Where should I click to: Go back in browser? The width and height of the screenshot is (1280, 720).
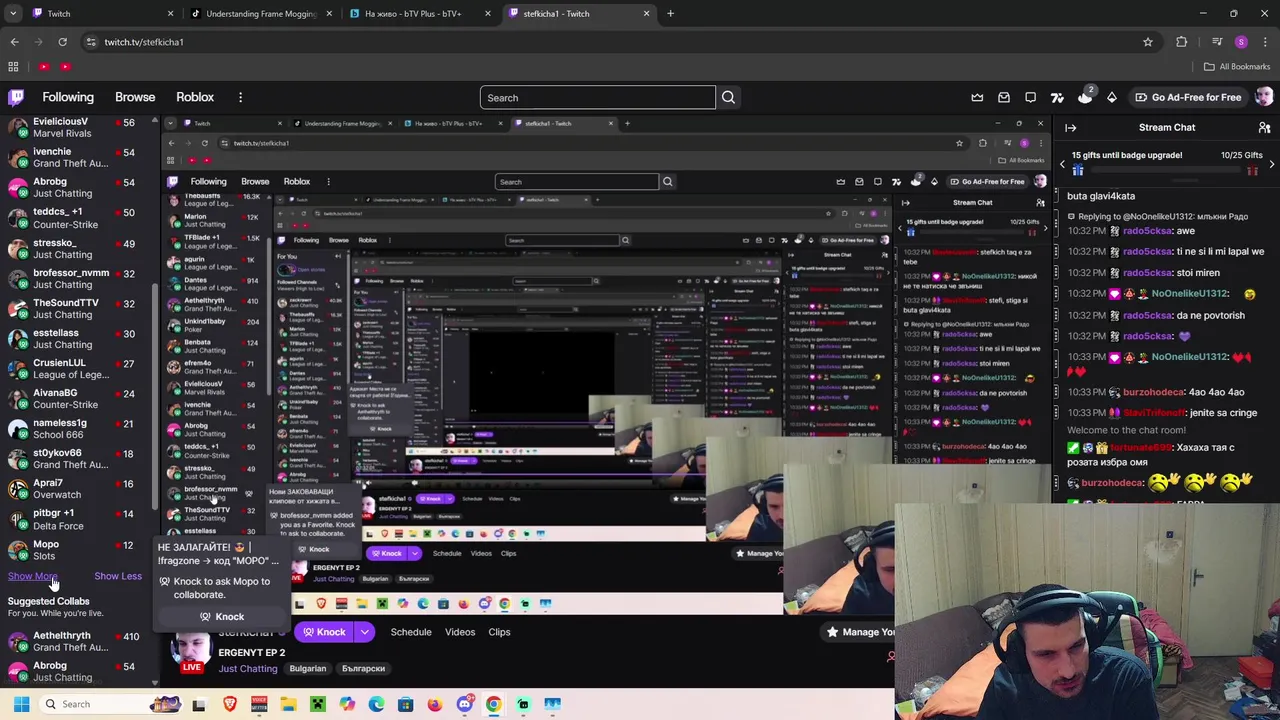(x=14, y=42)
